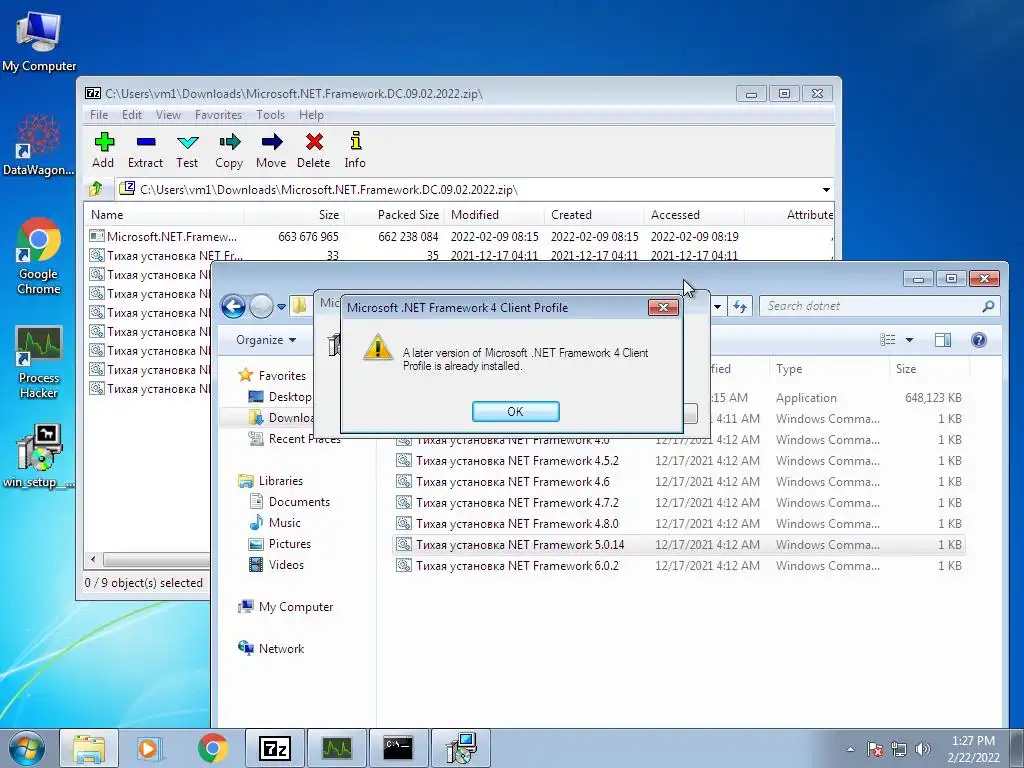The image size is (1024, 768).
Task: Select Network in Explorer sidebar
Action: (272, 648)
